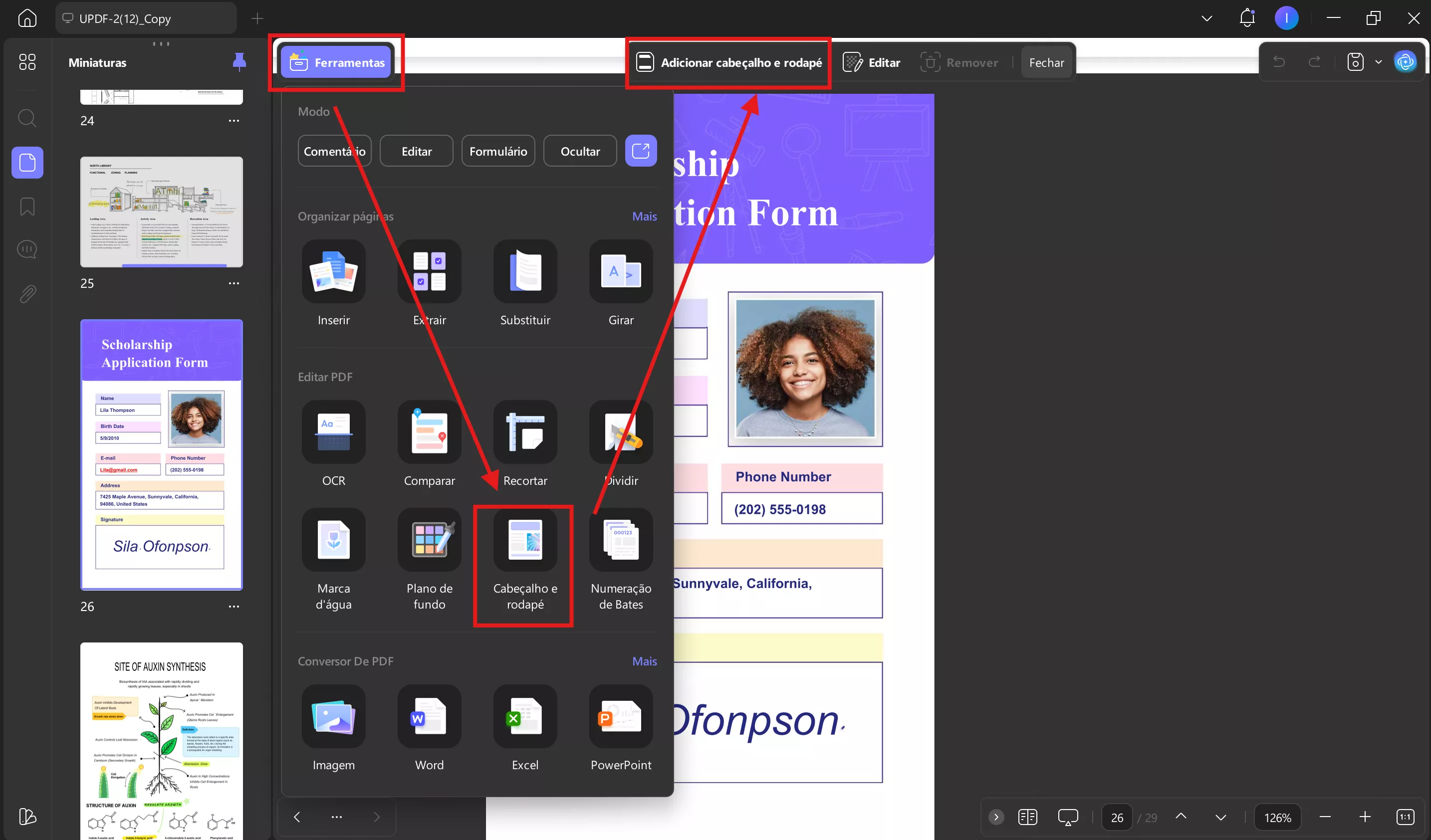Image resolution: width=1431 pixels, height=840 pixels.
Task: Toggle the thumbnails panel pin
Action: point(239,61)
